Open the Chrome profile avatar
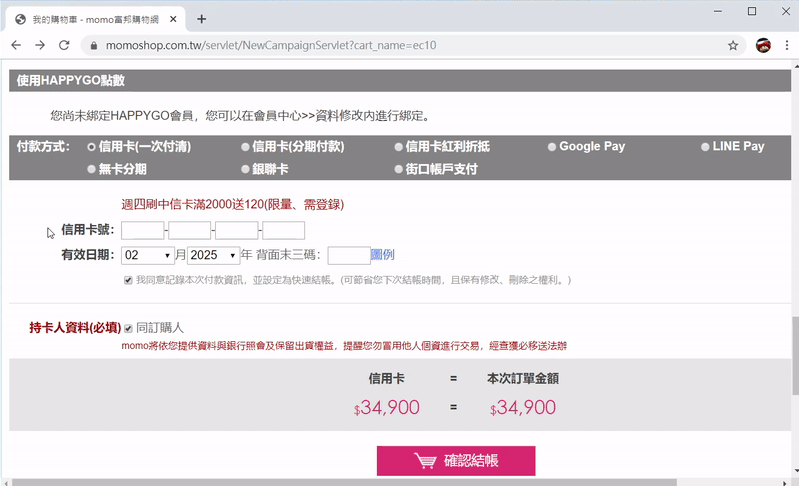This screenshot has width=799, height=486. (763, 45)
